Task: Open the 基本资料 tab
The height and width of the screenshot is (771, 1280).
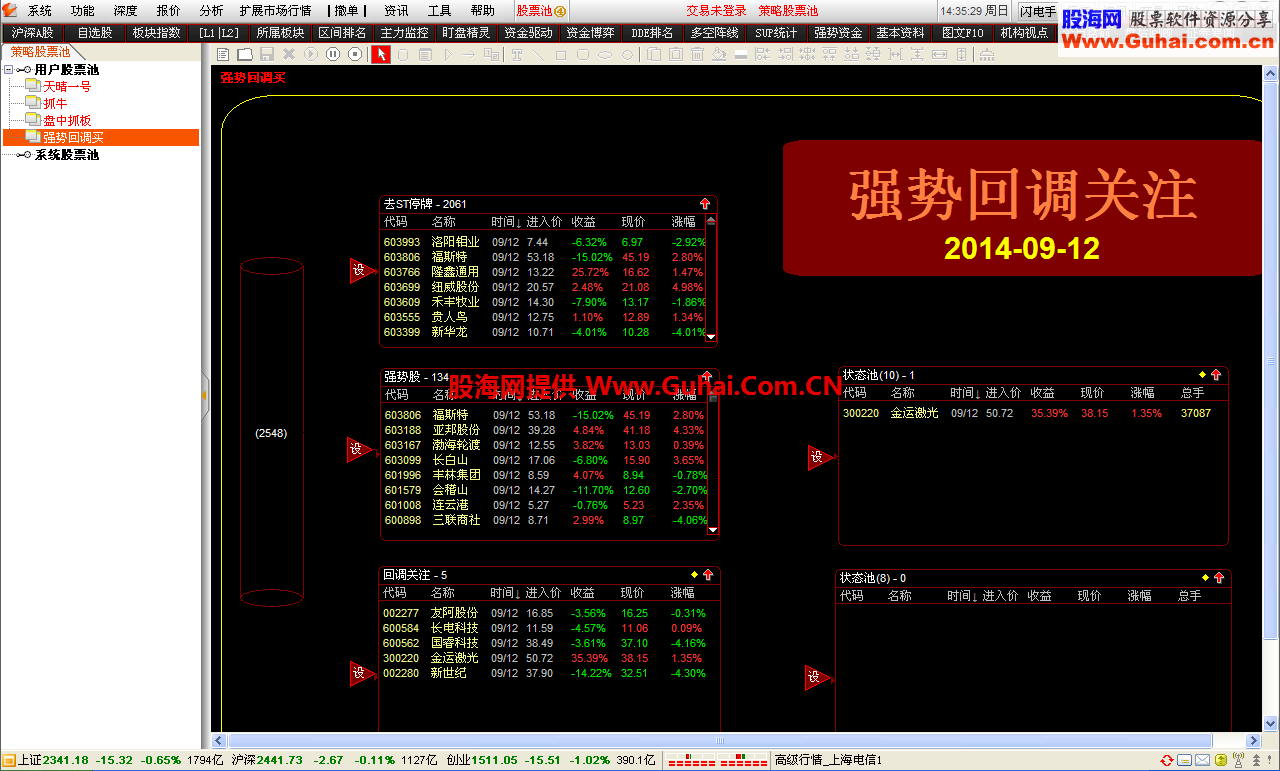Action: tap(900, 33)
